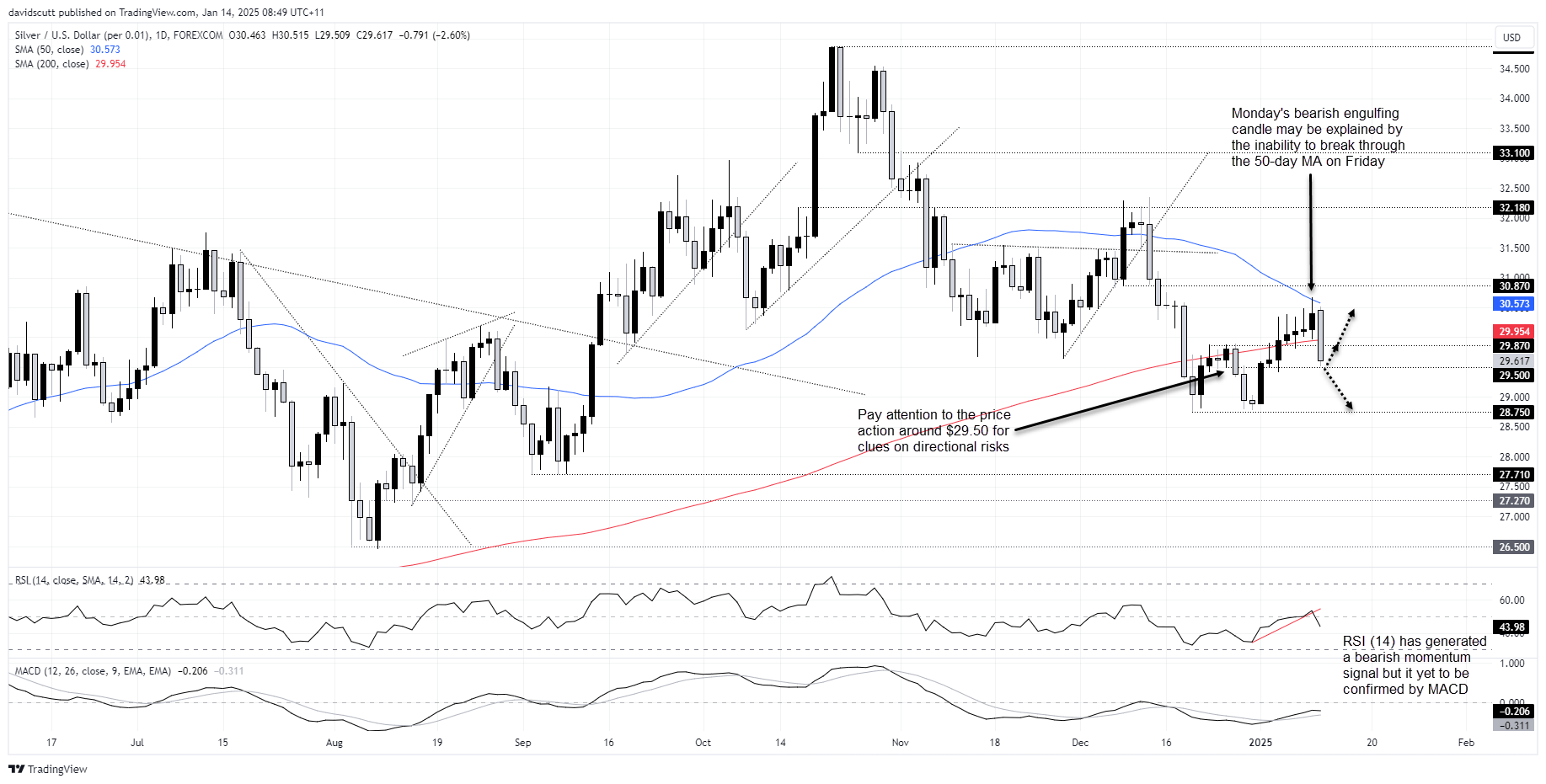Viewport: 1546px width, 784px height.
Task: Click the 26.500 price level label
Action: [1514, 547]
